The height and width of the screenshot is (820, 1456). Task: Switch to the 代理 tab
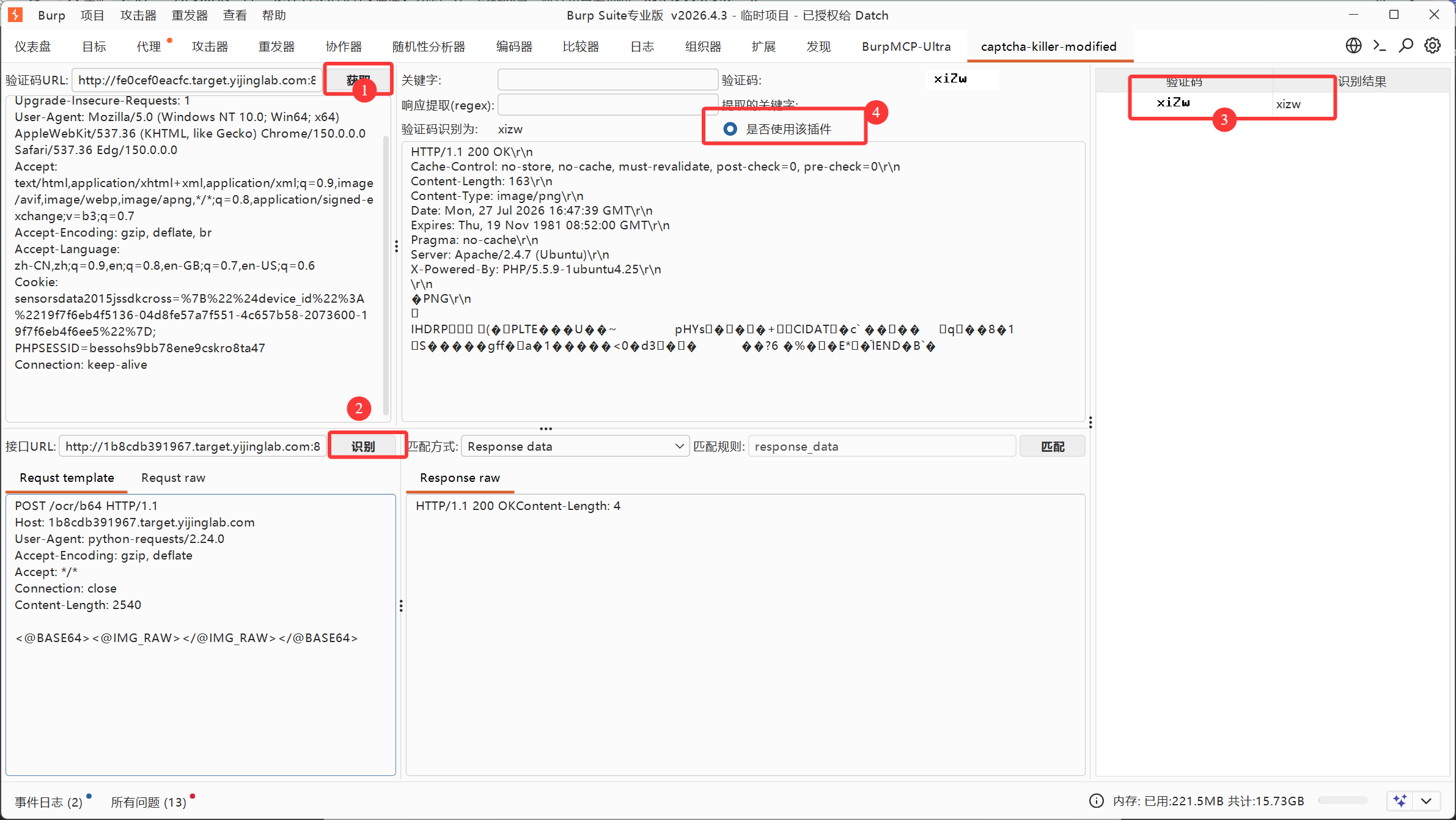(149, 46)
